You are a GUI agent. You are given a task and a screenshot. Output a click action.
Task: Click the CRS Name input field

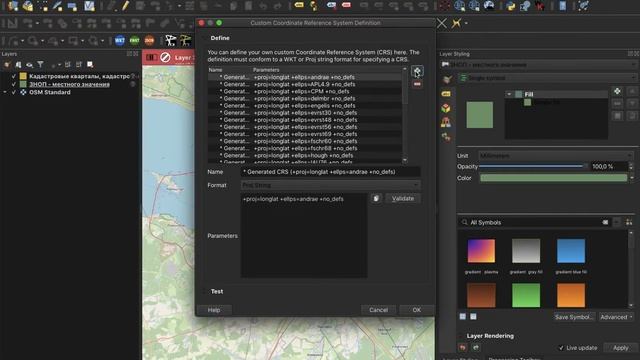click(330, 172)
